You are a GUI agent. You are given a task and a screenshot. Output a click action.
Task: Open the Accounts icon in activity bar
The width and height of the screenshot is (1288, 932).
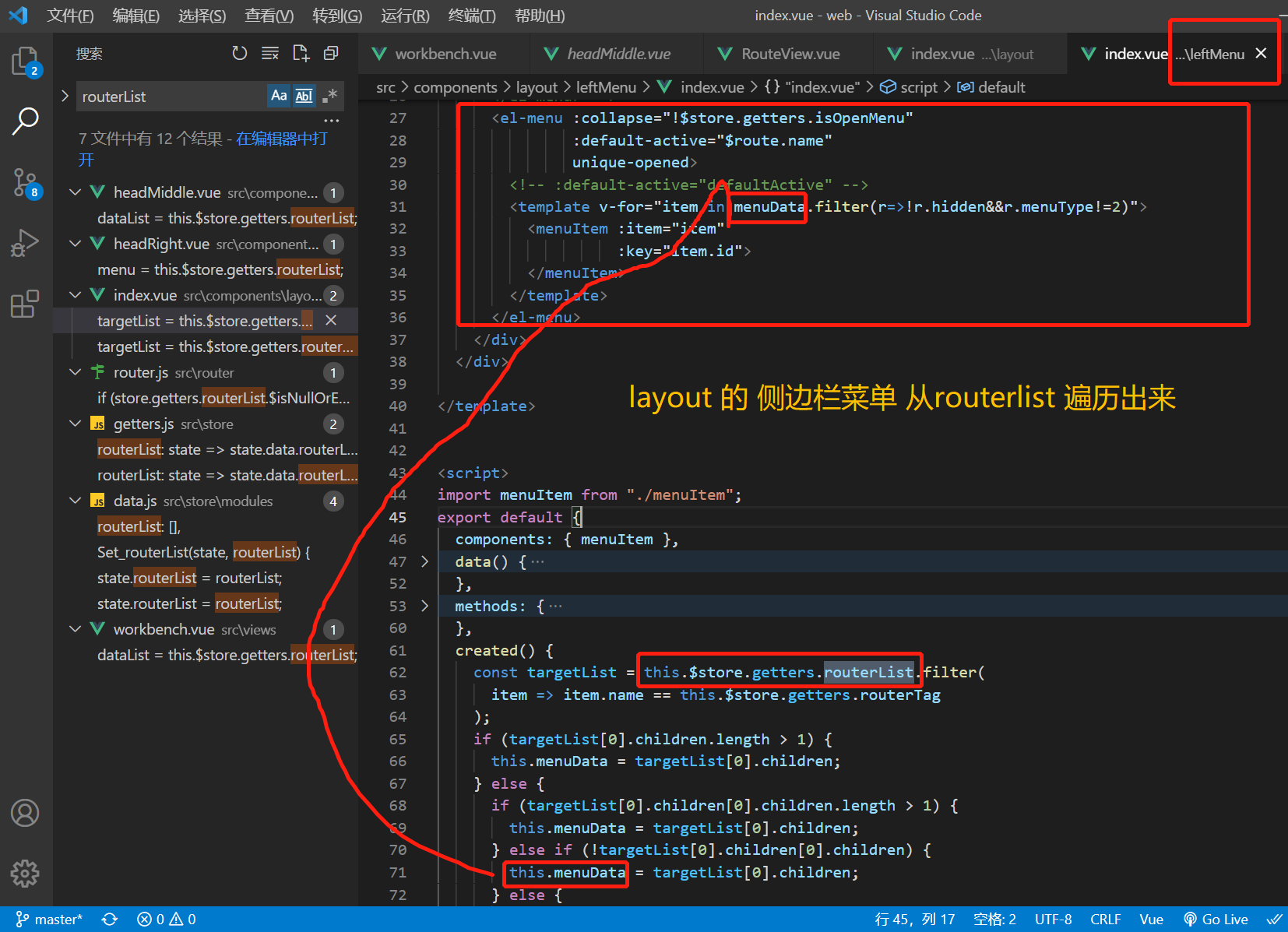[25, 813]
